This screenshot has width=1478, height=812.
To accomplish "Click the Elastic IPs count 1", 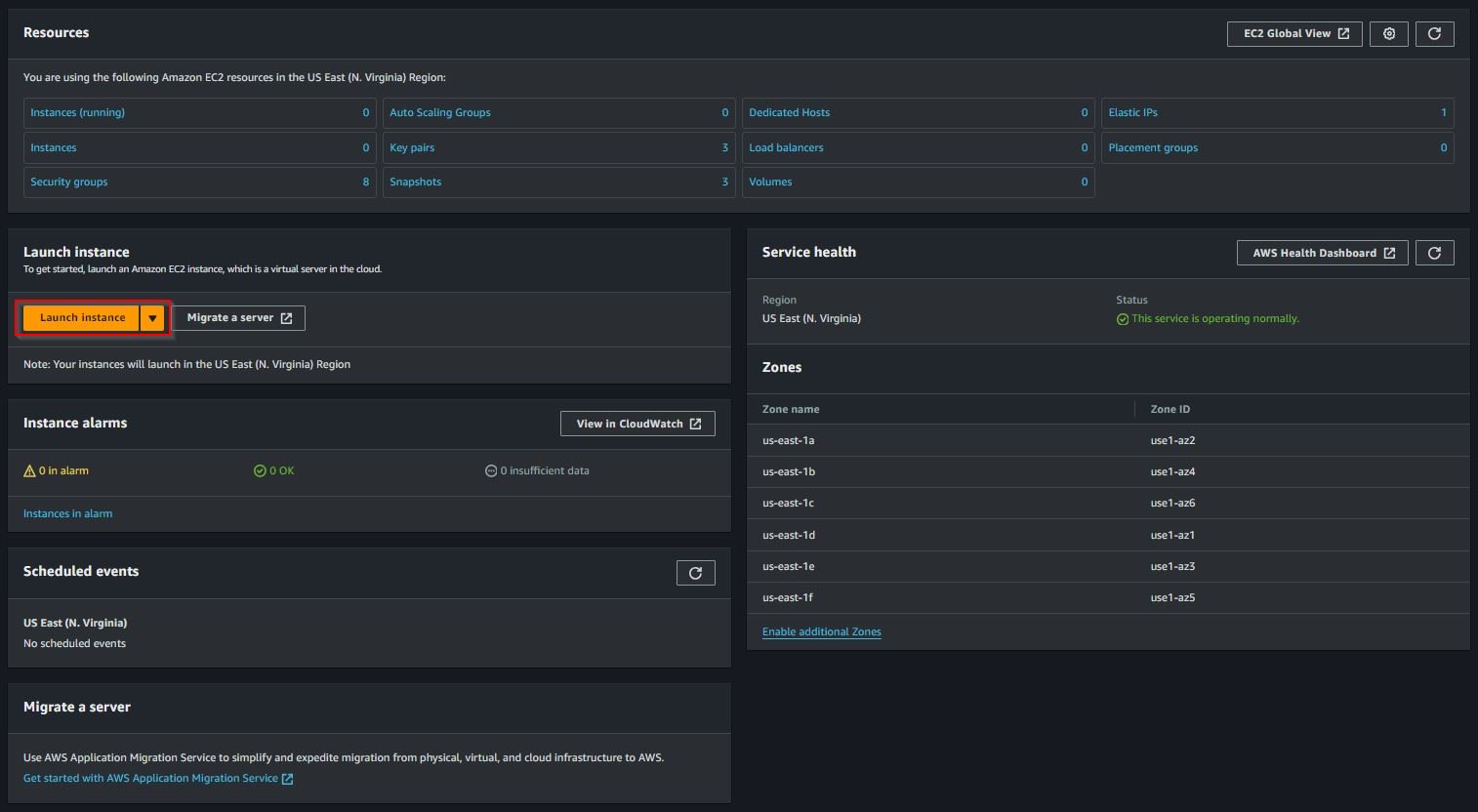I will pyautogui.click(x=1444, y=112).
